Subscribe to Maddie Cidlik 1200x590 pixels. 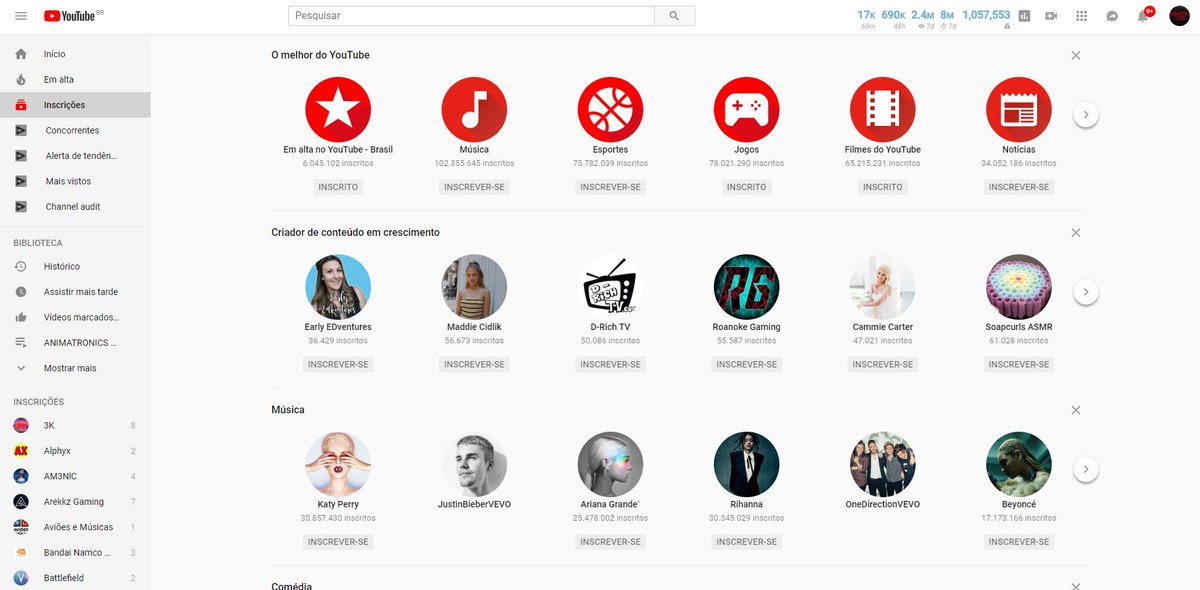point(474,364)
